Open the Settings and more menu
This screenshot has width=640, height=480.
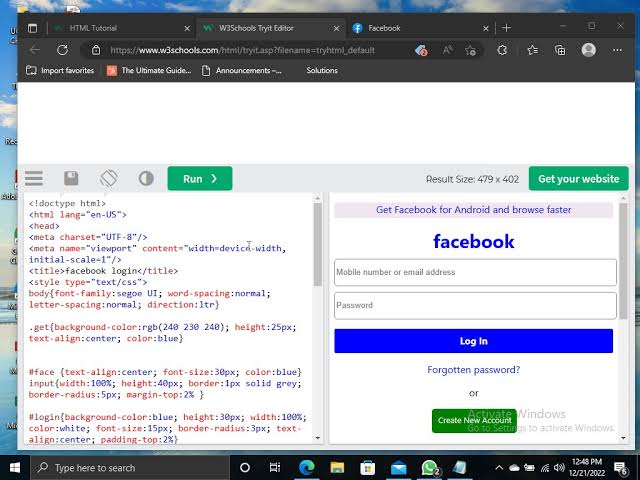(617, 50)
